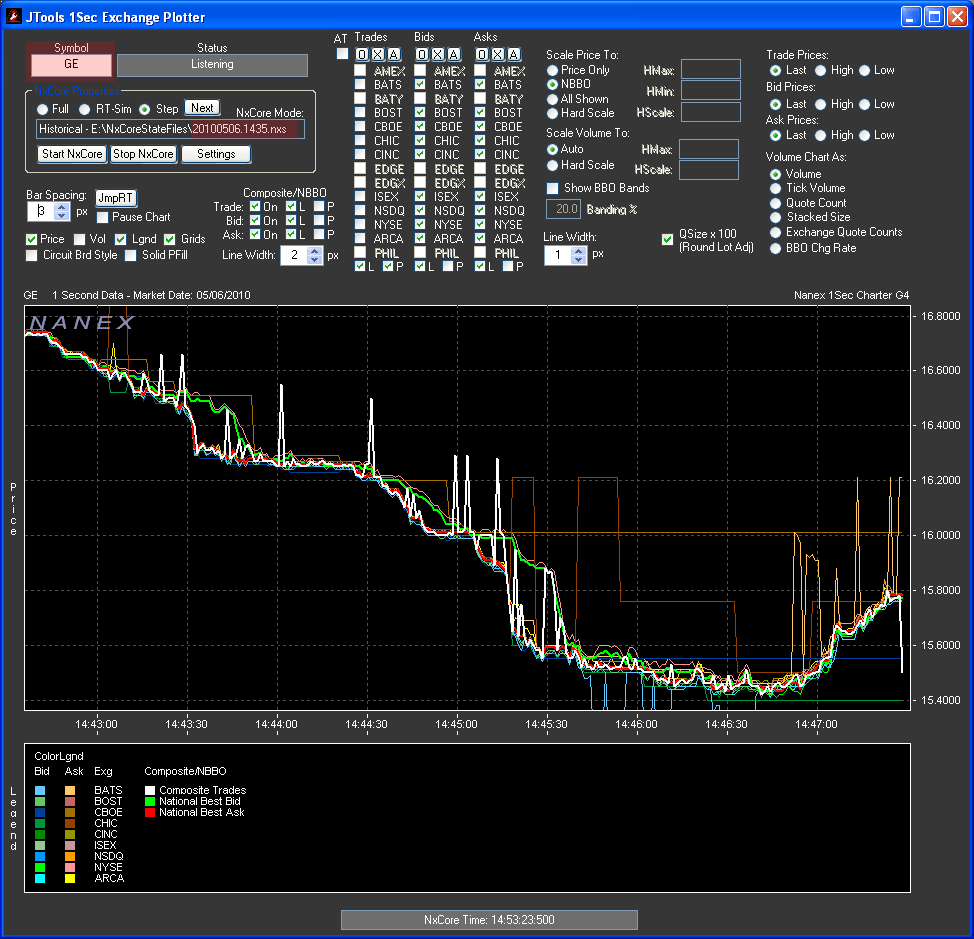
Task: Increase Composite Line Width stepper
Action: click(315, 251)
